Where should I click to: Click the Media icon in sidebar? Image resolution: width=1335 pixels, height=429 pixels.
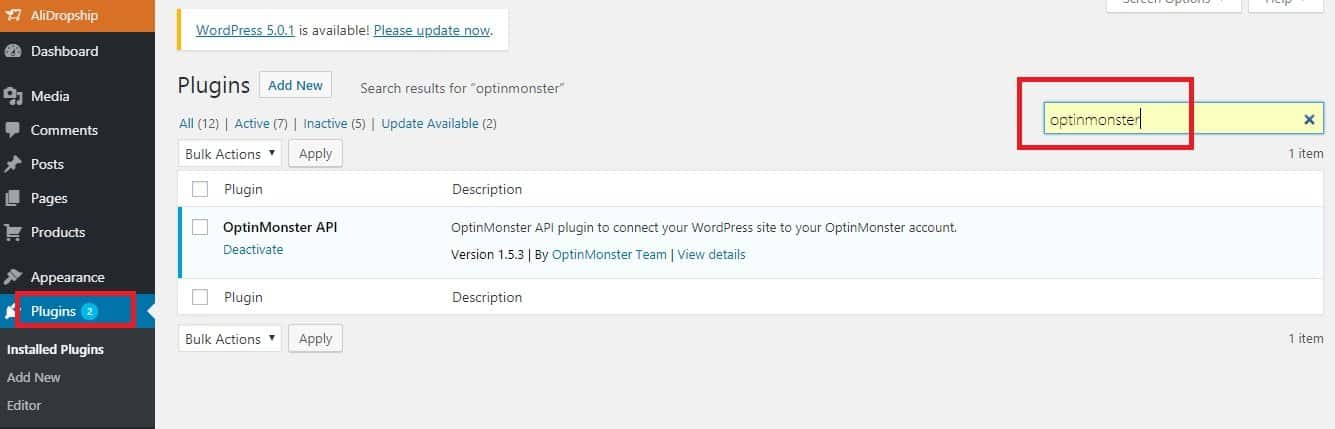click(13, 96)
